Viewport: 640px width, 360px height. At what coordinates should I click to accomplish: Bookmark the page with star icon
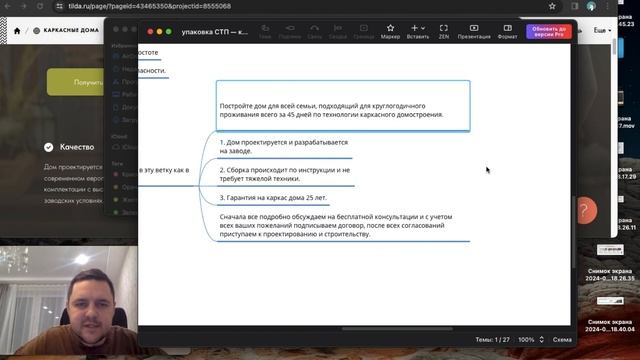(552, 6)
